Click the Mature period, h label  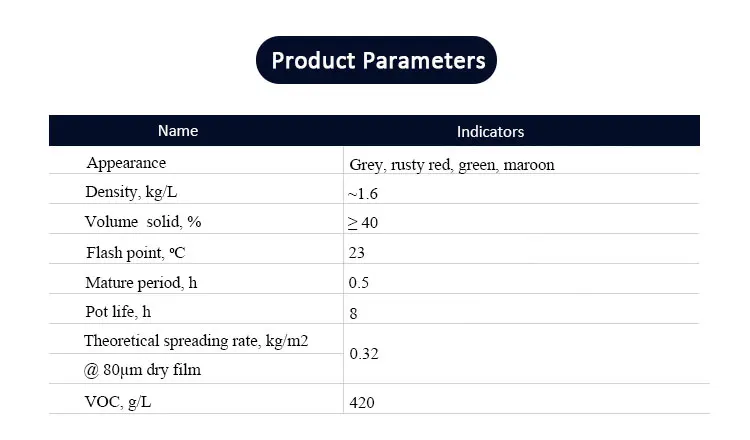click(x=141, y=283)
